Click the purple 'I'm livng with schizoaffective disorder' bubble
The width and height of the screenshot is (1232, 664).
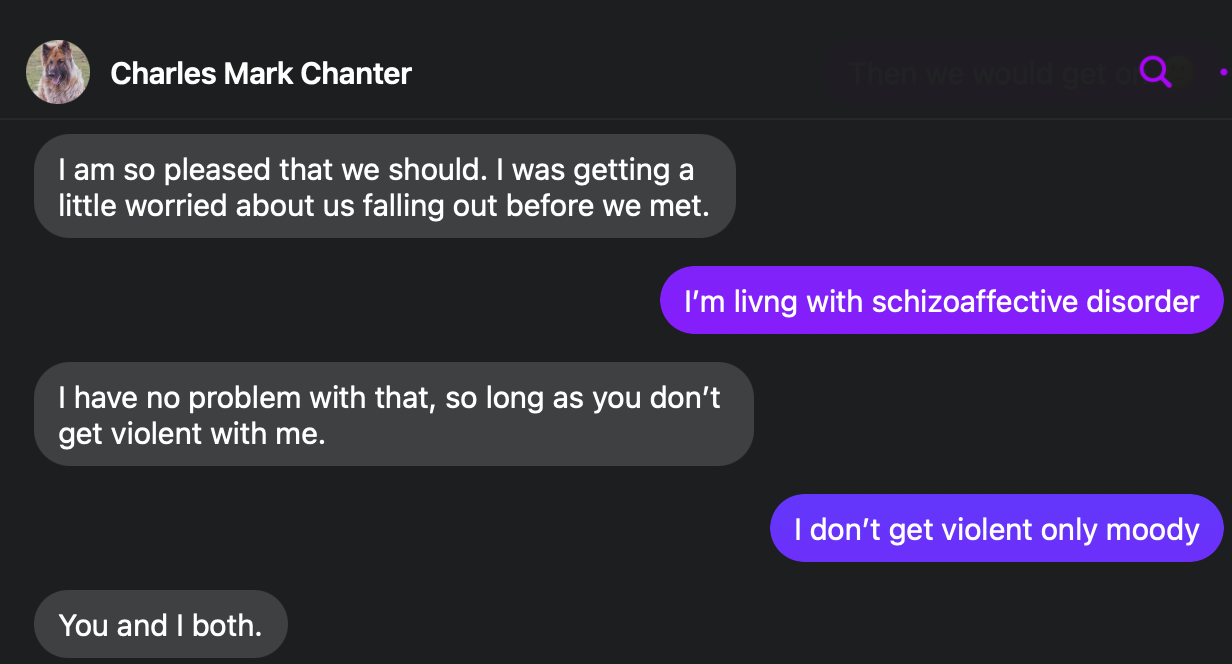(x=941, y=300)
